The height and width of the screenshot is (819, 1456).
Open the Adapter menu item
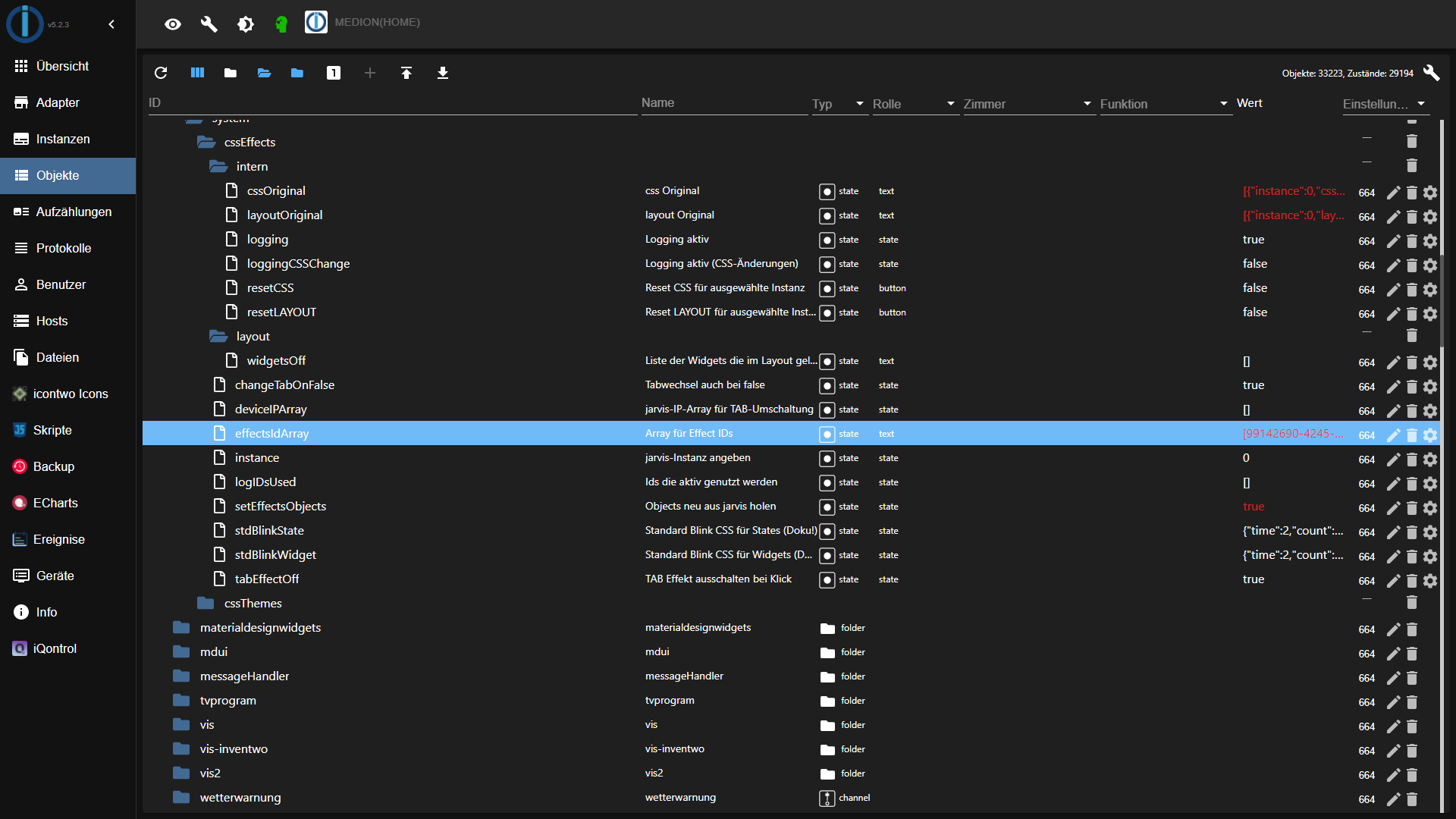(x=68, y=102)
